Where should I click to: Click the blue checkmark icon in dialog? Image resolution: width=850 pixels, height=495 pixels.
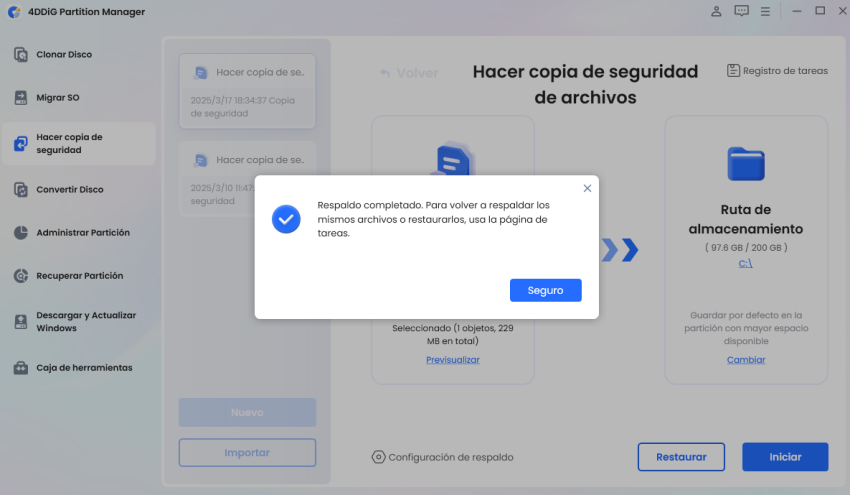(x=286, y=219)
